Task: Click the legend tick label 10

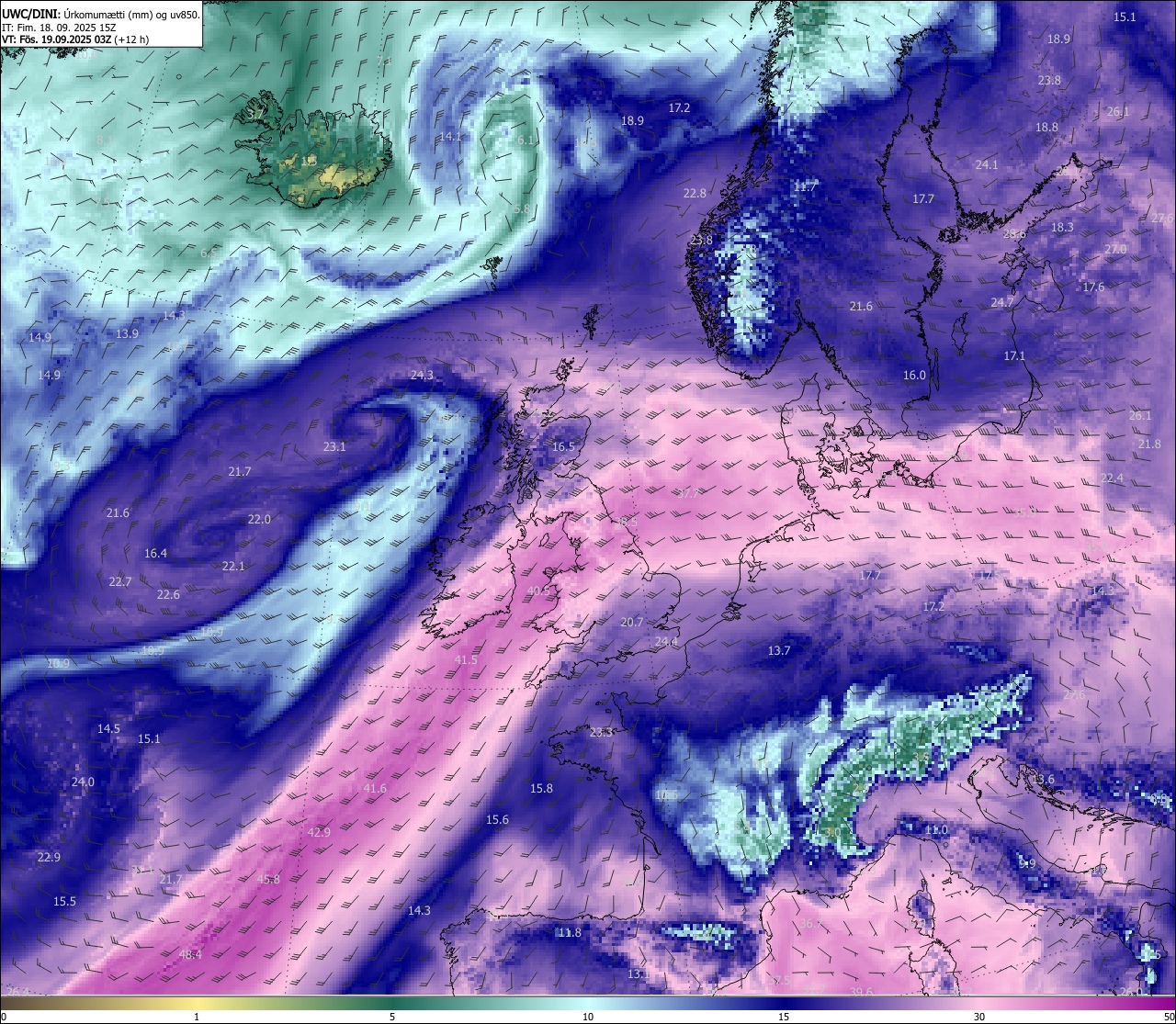Action: point(588,1017)
